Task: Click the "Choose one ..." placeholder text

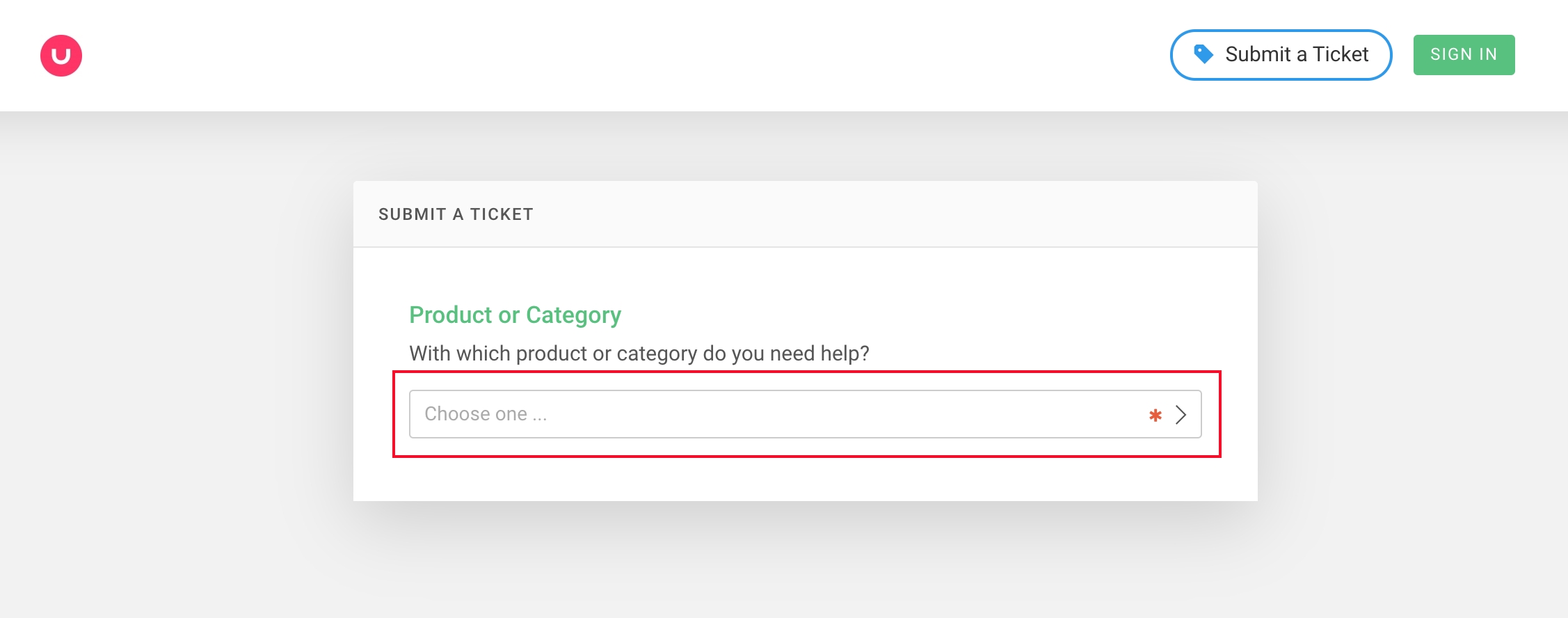Action: 486,414
